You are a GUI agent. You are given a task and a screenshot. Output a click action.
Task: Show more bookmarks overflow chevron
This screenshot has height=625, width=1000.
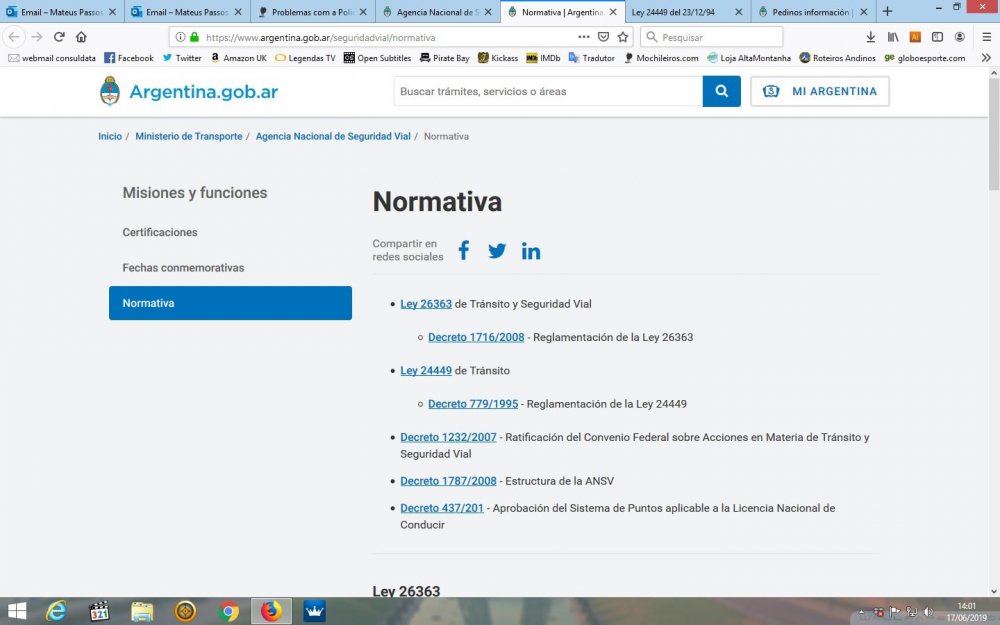986,58
